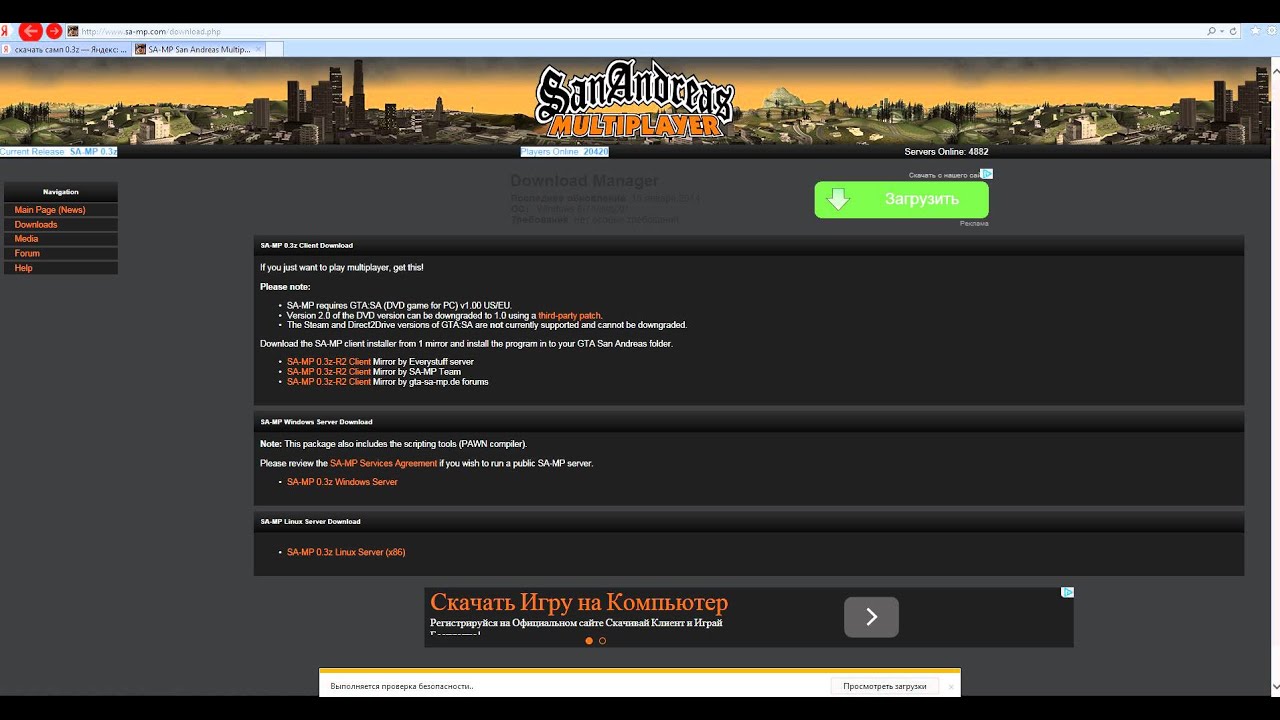The width and height of the screenshot is (1280, 720).
Task: Click the San Andreas Multiplayer logo
Action: click(x=634, y=100)
